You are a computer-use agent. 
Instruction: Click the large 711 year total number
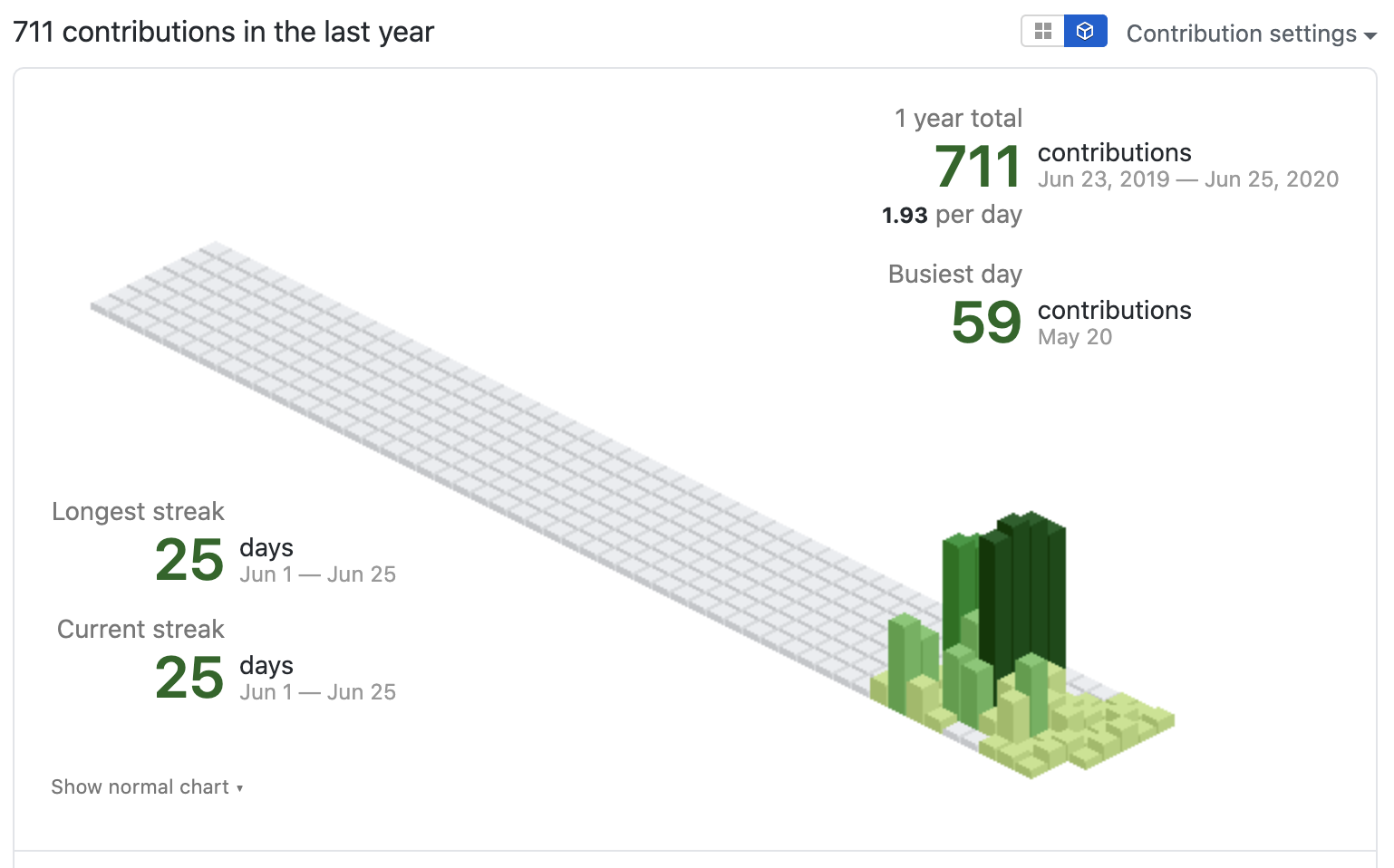click(x=978, y=167)
